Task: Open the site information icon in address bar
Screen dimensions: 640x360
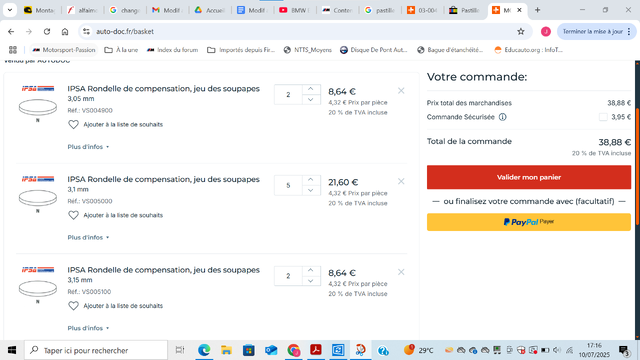Action: coord(86,31)
